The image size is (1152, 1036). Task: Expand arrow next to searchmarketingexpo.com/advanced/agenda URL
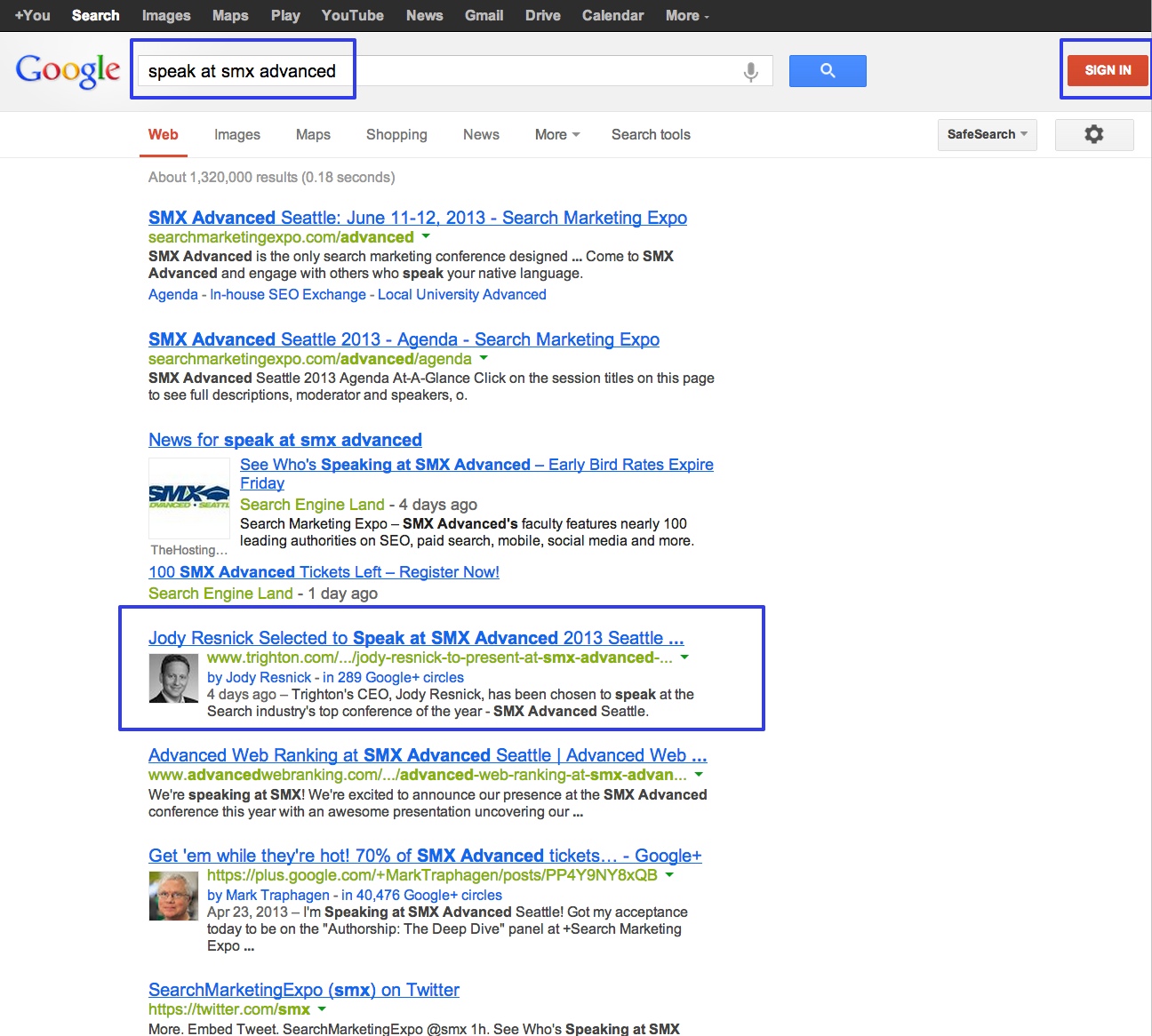point(484,358)
